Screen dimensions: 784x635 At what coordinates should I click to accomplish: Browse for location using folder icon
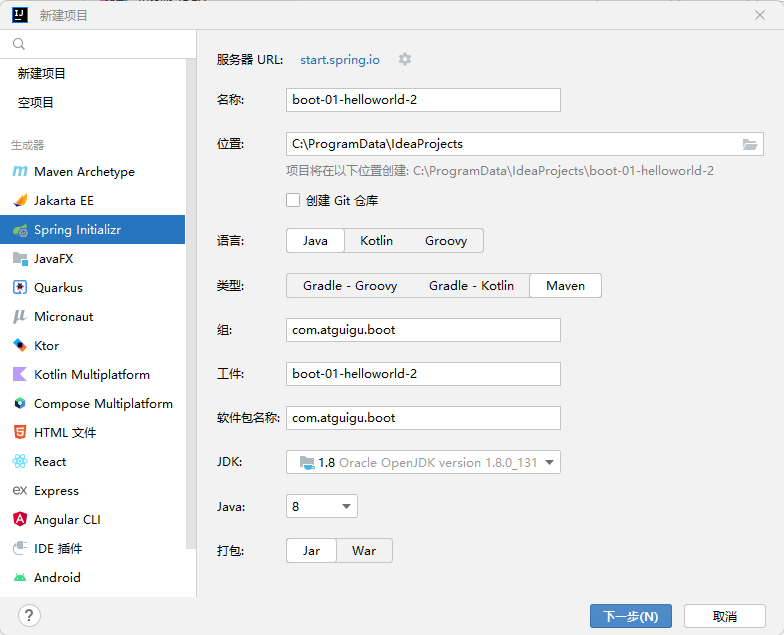click(750, 144)
